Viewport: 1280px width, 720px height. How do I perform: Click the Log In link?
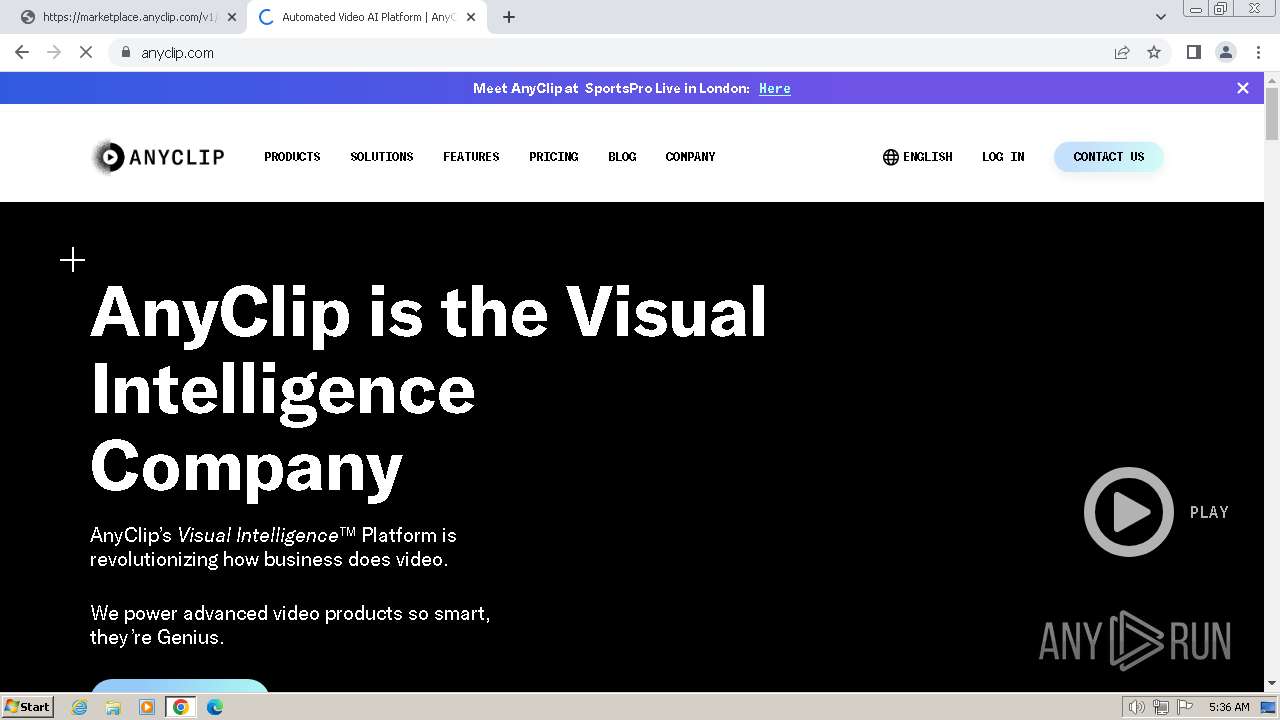point(1003,157)
